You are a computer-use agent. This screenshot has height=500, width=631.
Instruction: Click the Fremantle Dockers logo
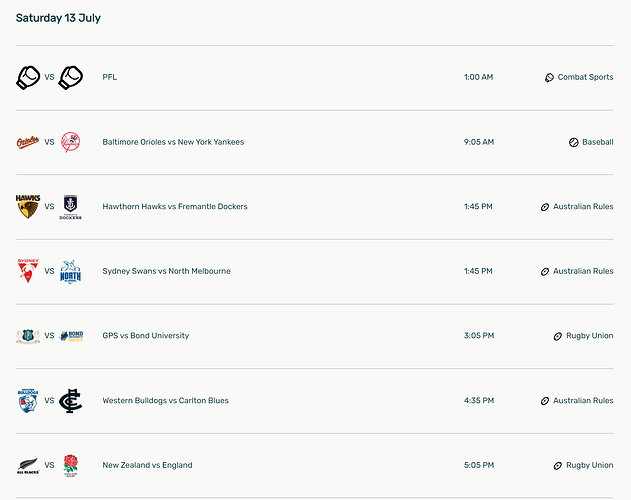[70, 207]
